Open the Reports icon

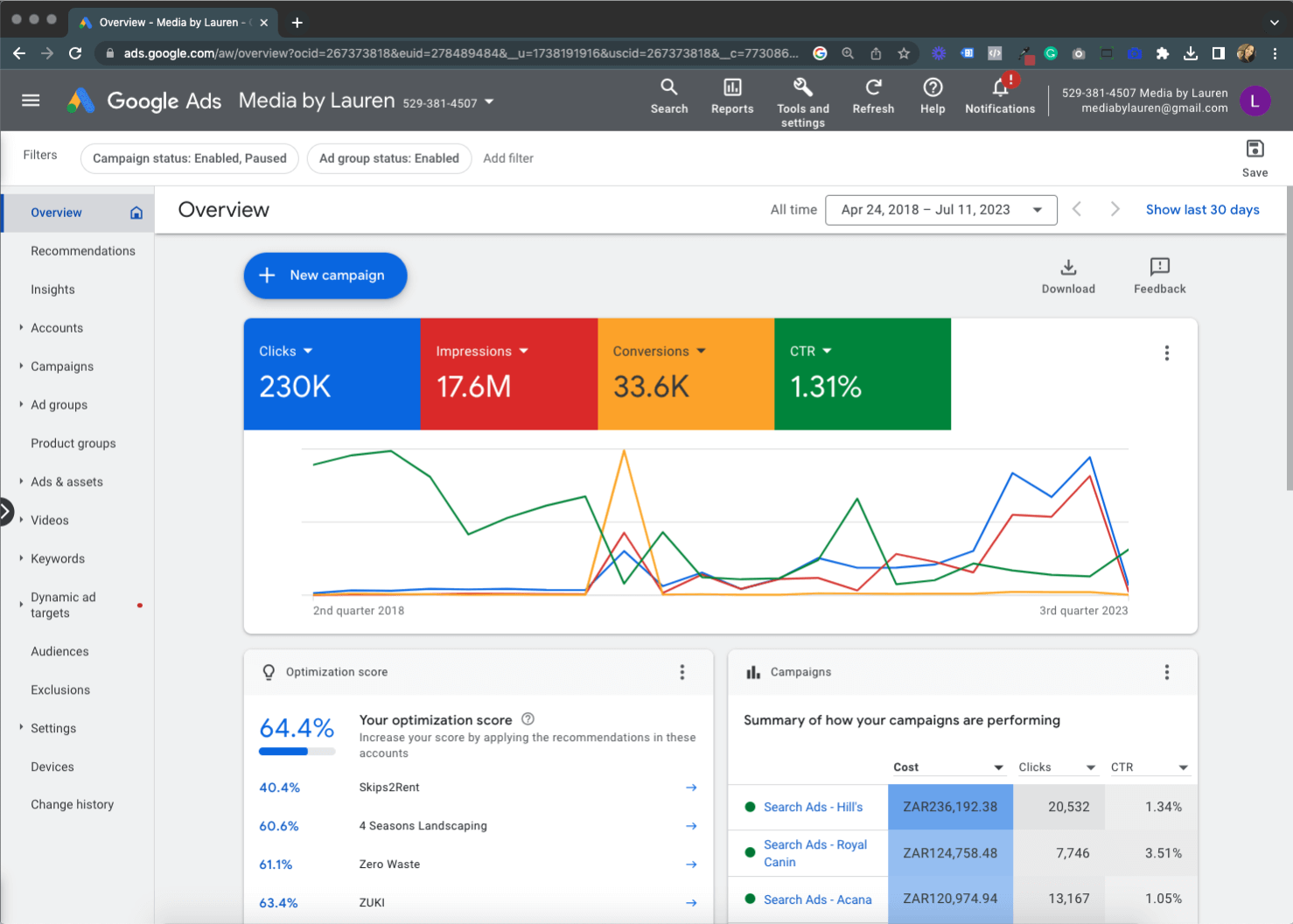click(731, 96)
